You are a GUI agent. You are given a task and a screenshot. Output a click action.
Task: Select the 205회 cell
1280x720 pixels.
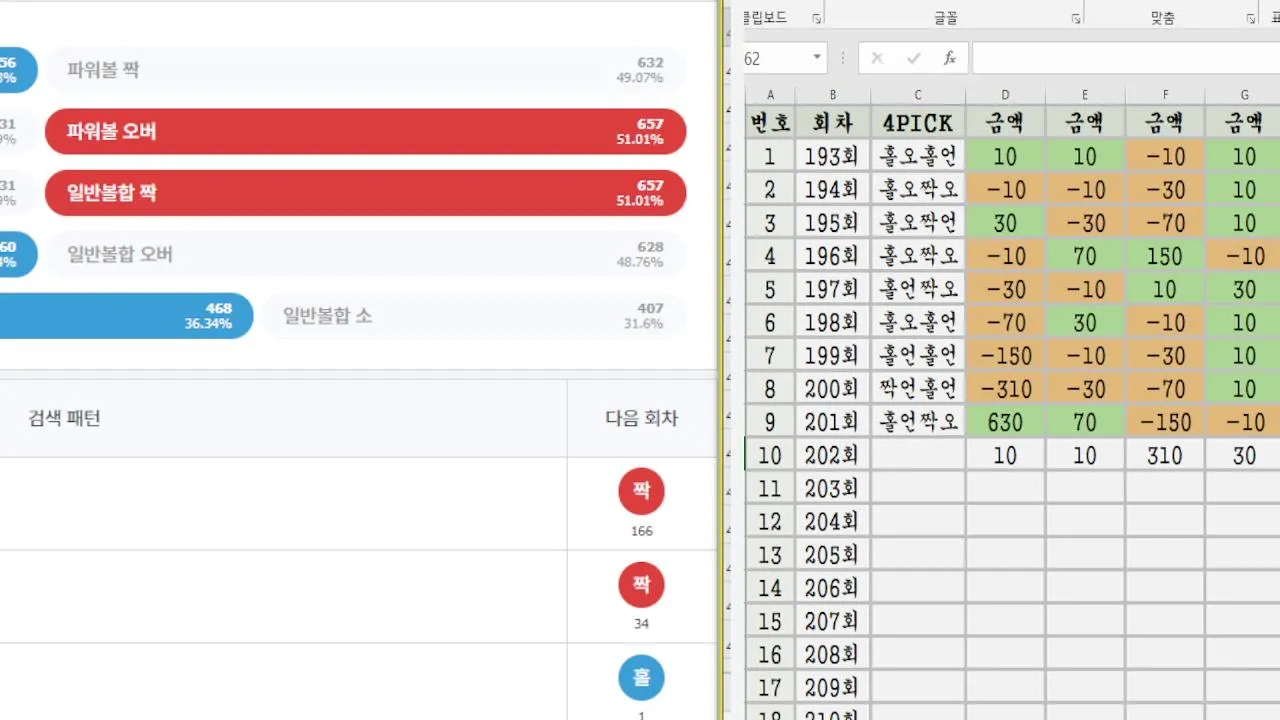pos(833,554)
